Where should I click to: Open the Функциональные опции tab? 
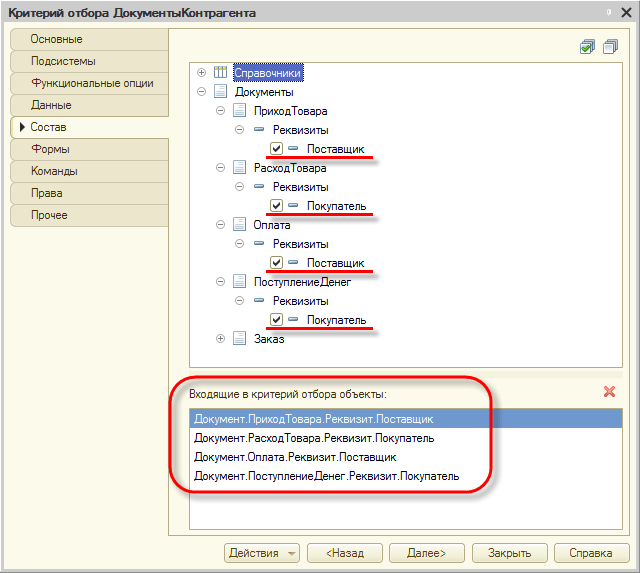pos(89,83)
